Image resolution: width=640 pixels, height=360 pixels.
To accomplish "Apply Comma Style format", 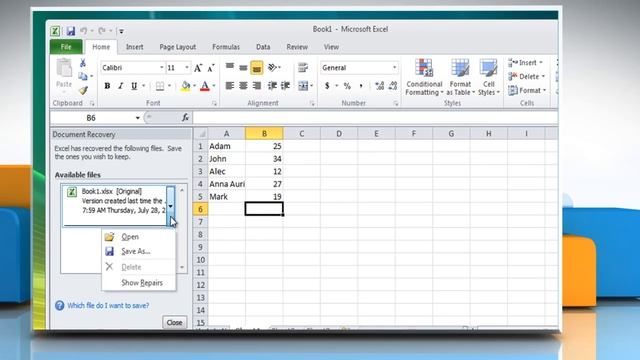I will [x=361, y=86].
